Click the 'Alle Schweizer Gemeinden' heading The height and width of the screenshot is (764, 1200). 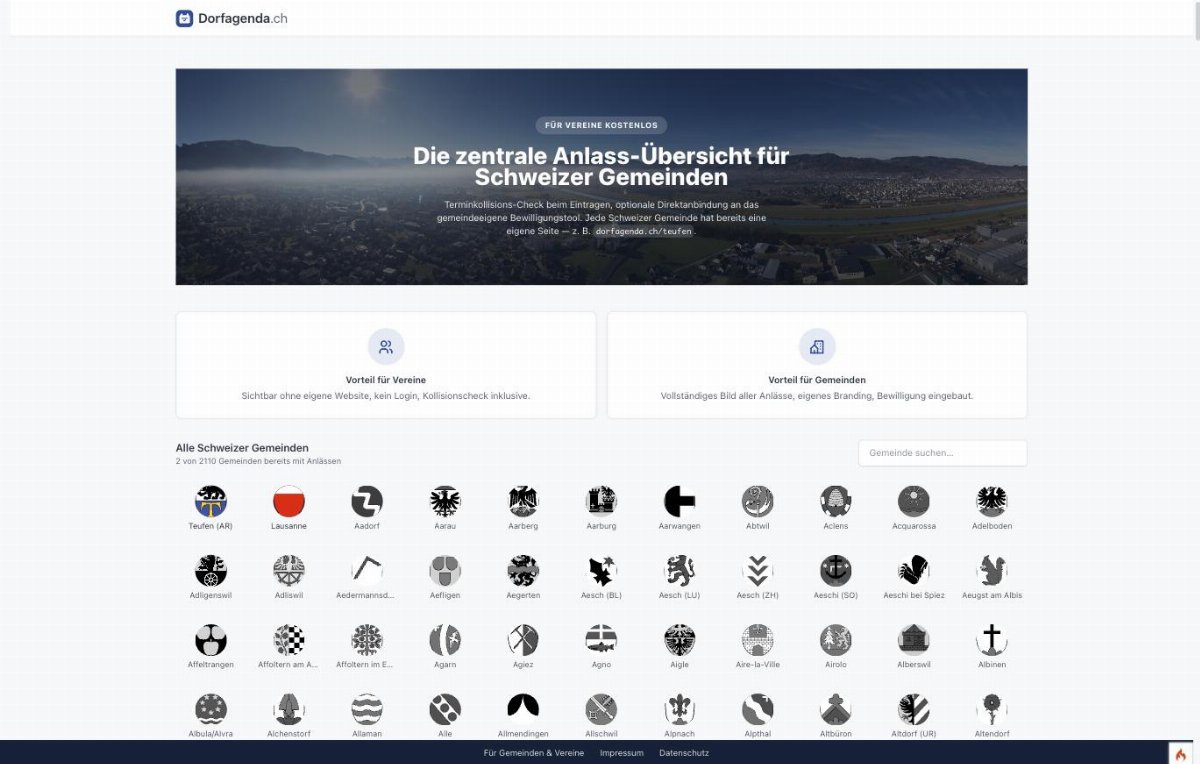[242, 448]
